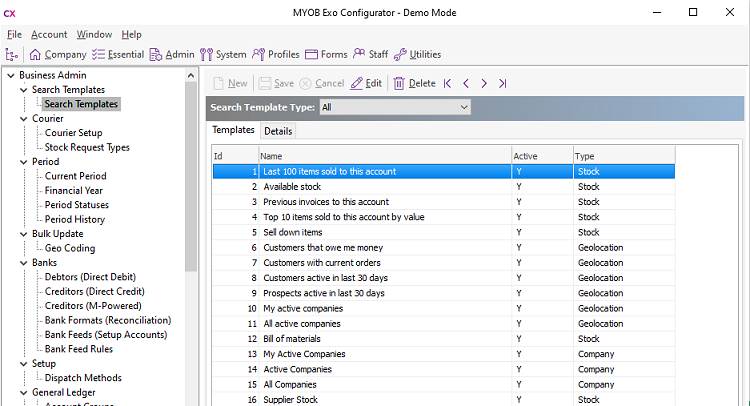Open the Company section
Viewport: 750px width, 406px height.
pyautogui.click(x=58, y=55)
